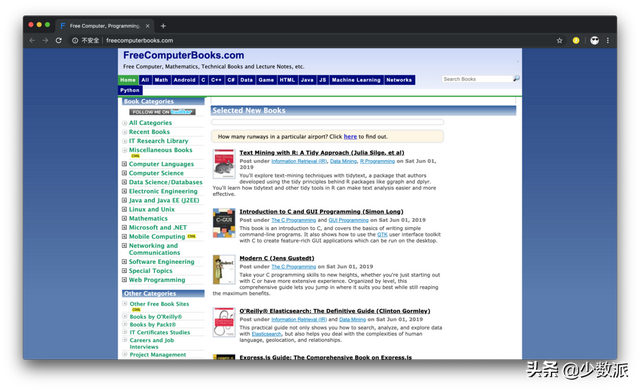Bookmark page with the star icon
640x390 pixels.
coord(559,40)
